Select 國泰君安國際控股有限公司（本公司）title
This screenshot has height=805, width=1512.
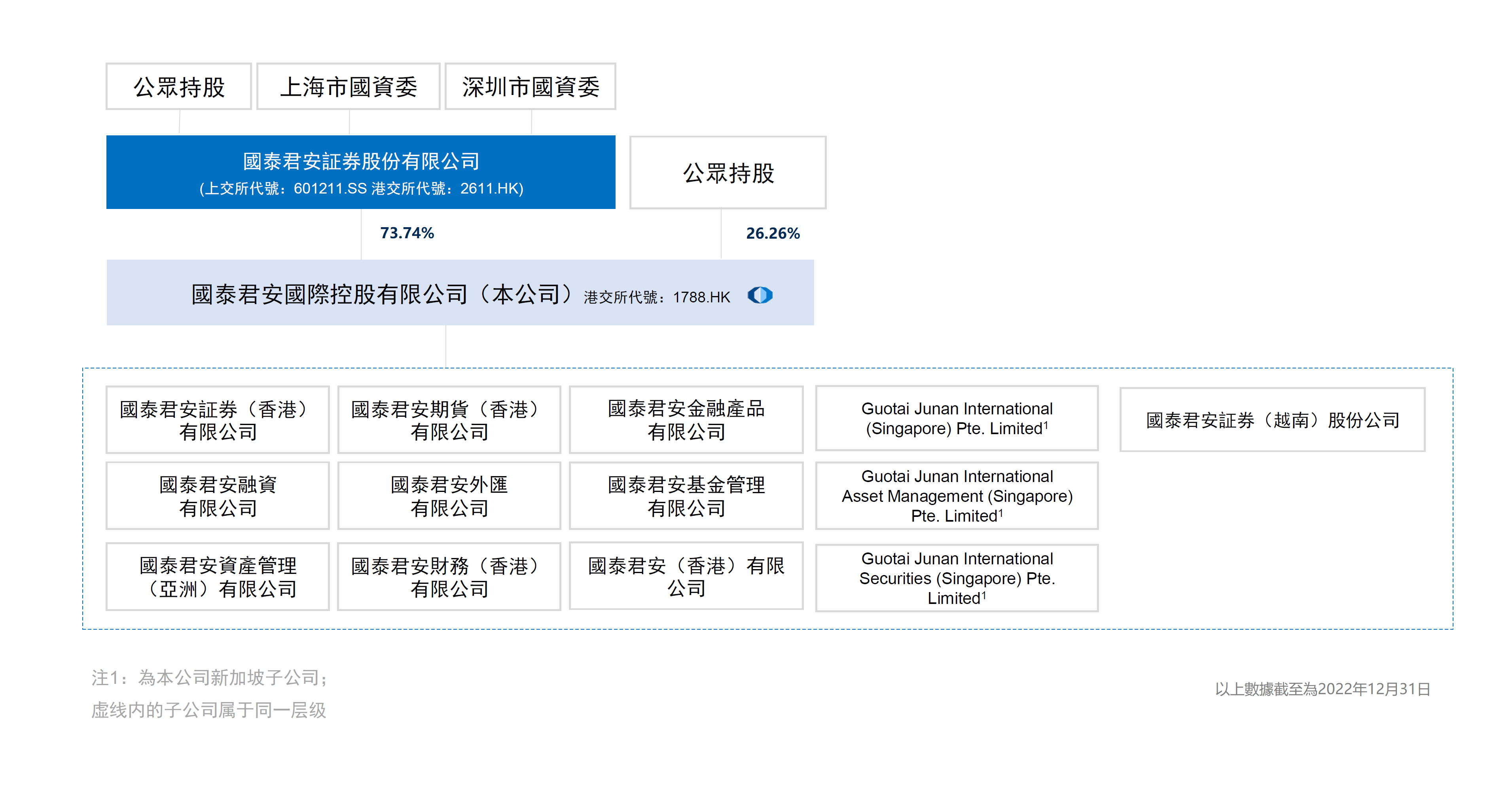coord(382,294)
